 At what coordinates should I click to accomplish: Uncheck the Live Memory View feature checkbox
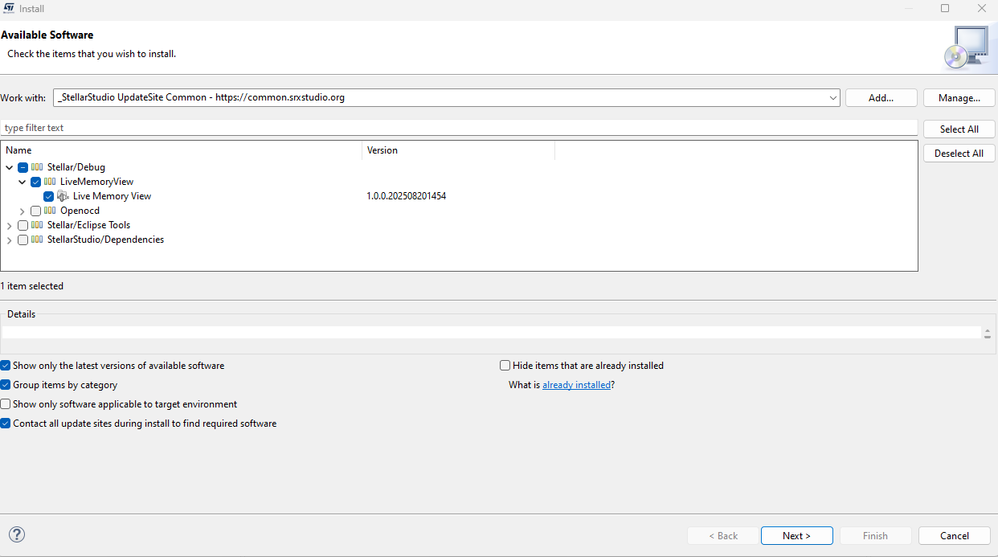tap(48, 197)
